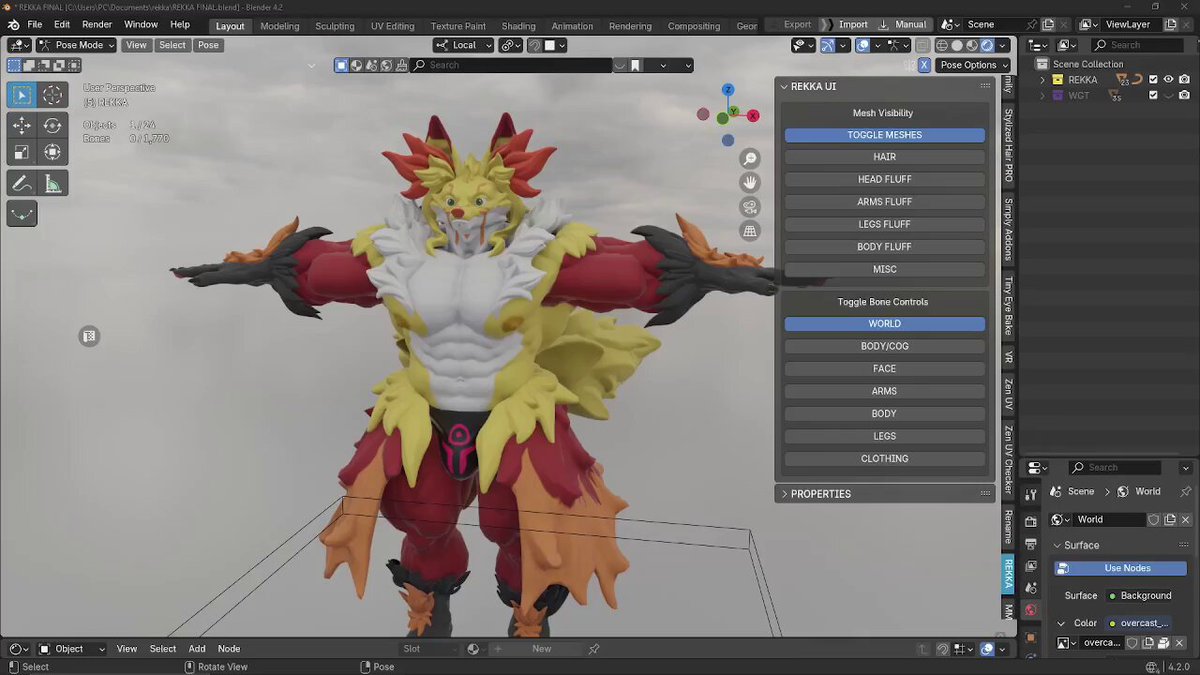Viewport: 1200px width, 675px height.
Task: Unlink the World data-block
Action: [1186, 520]
